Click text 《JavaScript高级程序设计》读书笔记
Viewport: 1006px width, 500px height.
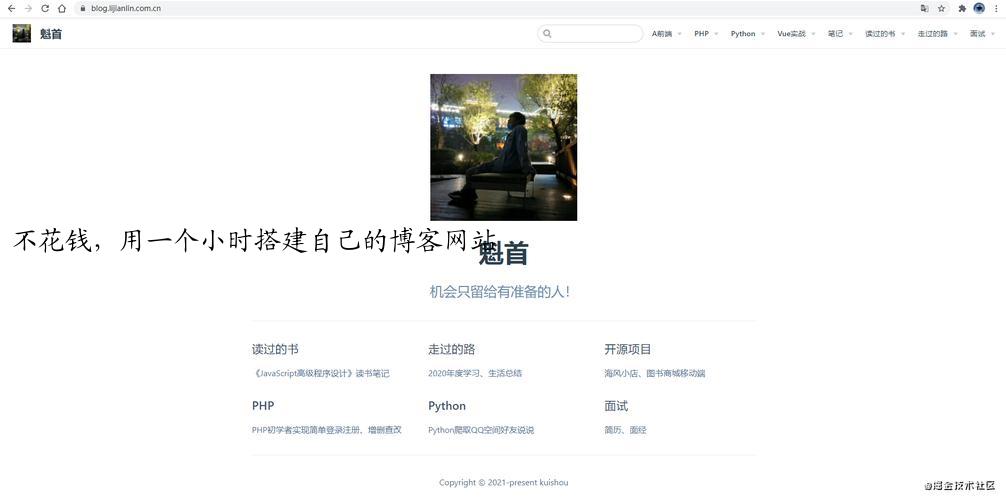[321, 373]
